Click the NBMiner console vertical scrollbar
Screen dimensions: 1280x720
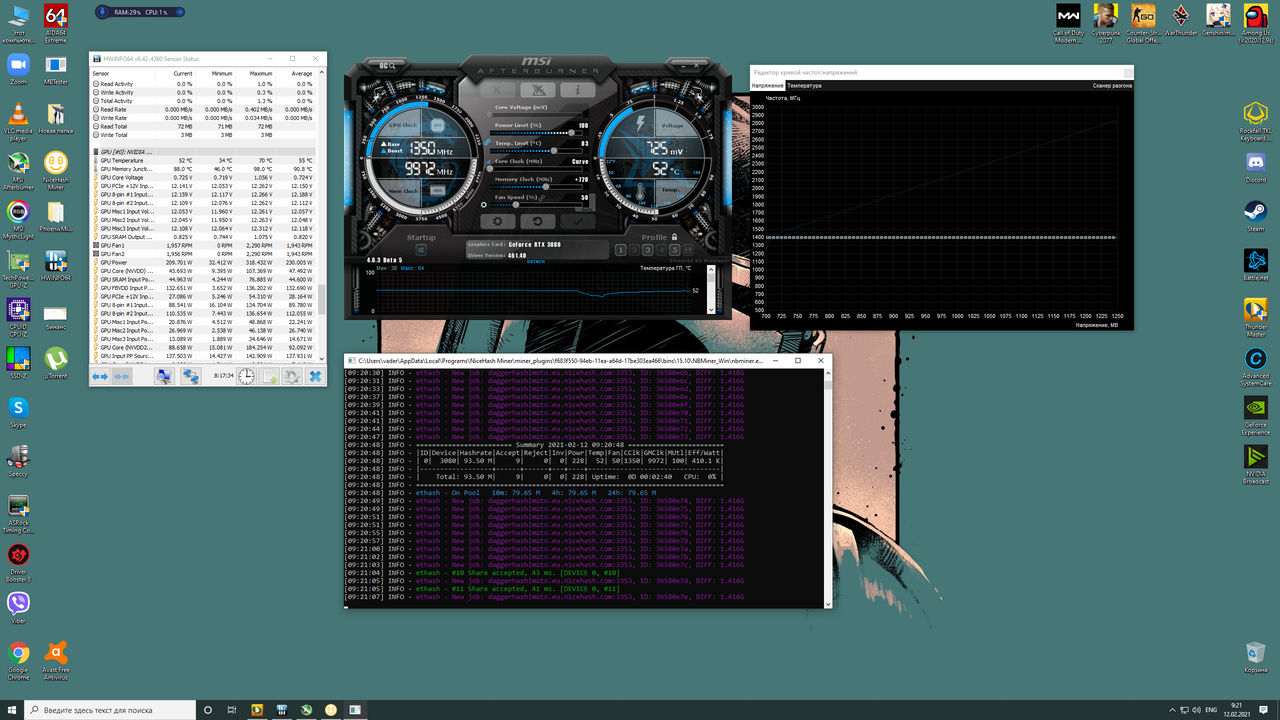pos(827,488)
